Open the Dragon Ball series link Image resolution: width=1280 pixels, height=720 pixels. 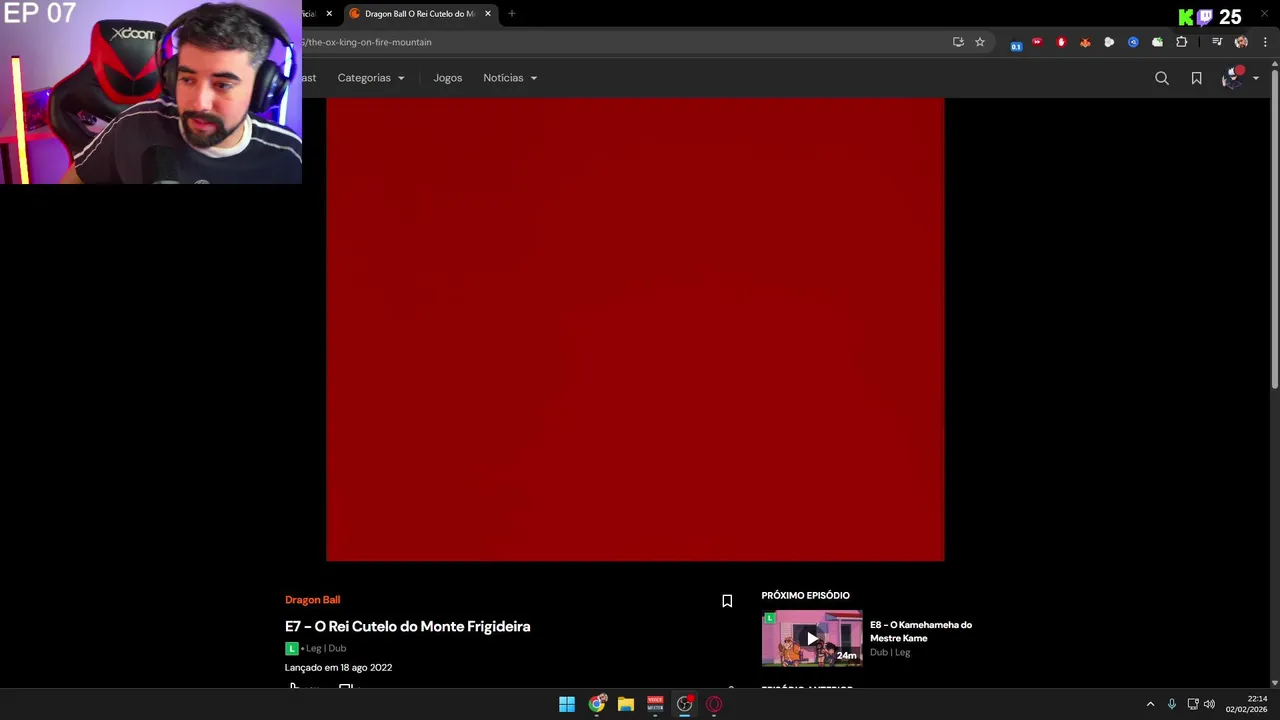(x=312, y=600)
